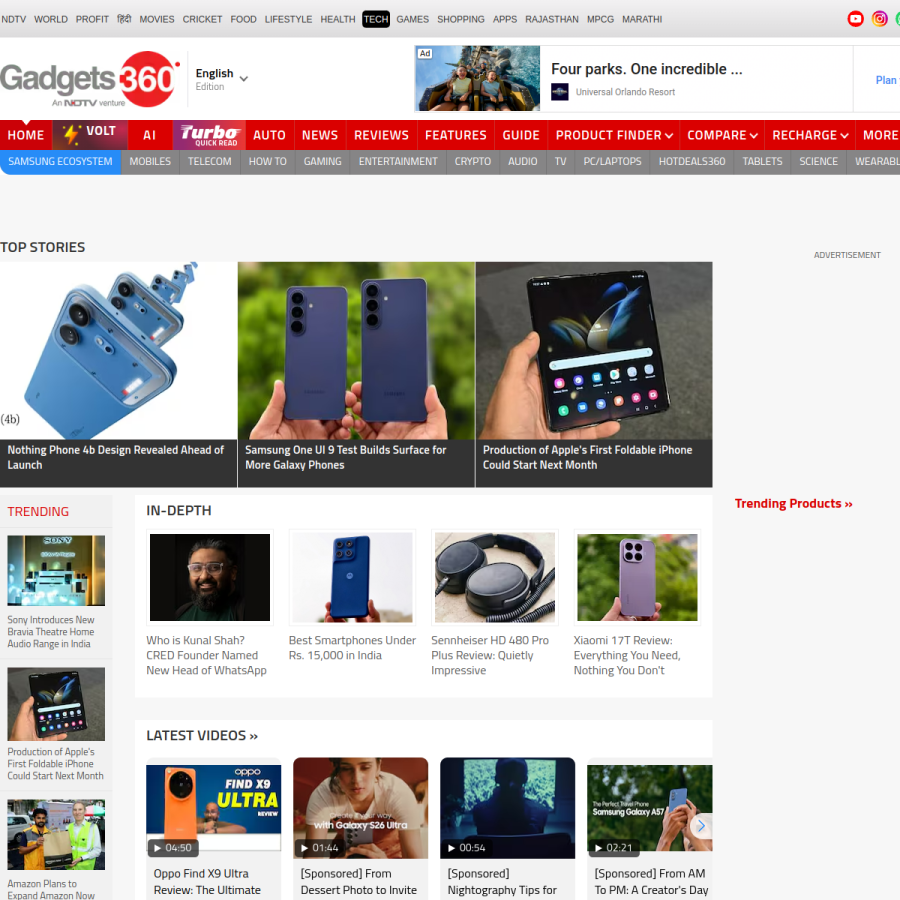Select the PC/Laptops sub-tab
The image size is (900, 900).
(612, 162)
